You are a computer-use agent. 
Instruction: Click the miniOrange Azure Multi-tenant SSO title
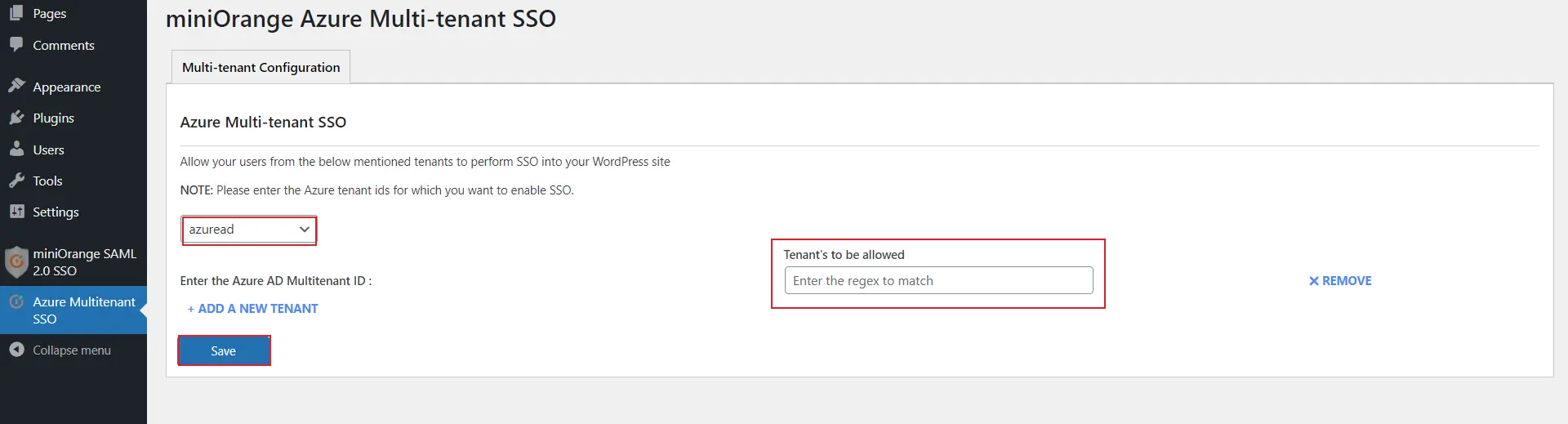point(360,19)
